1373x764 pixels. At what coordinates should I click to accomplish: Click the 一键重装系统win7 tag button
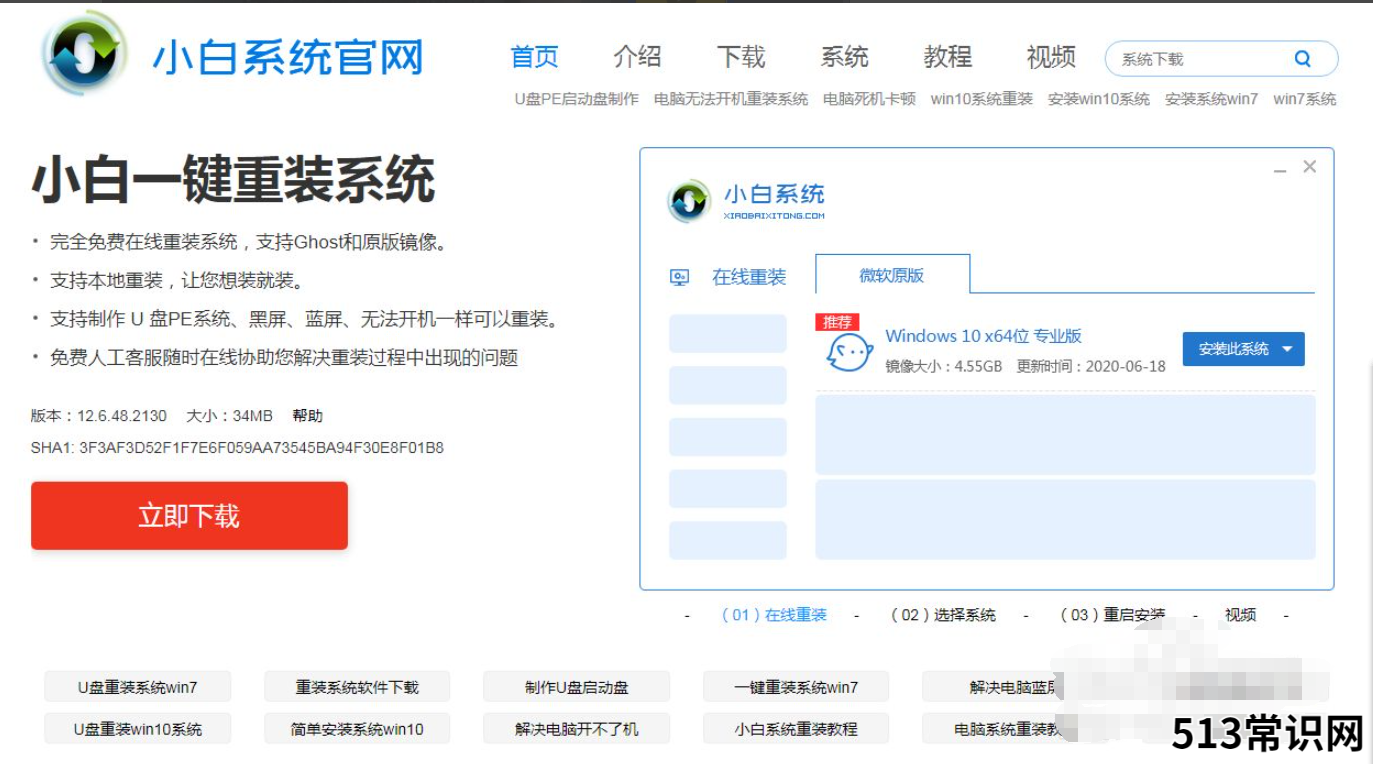tap(796, 687)
